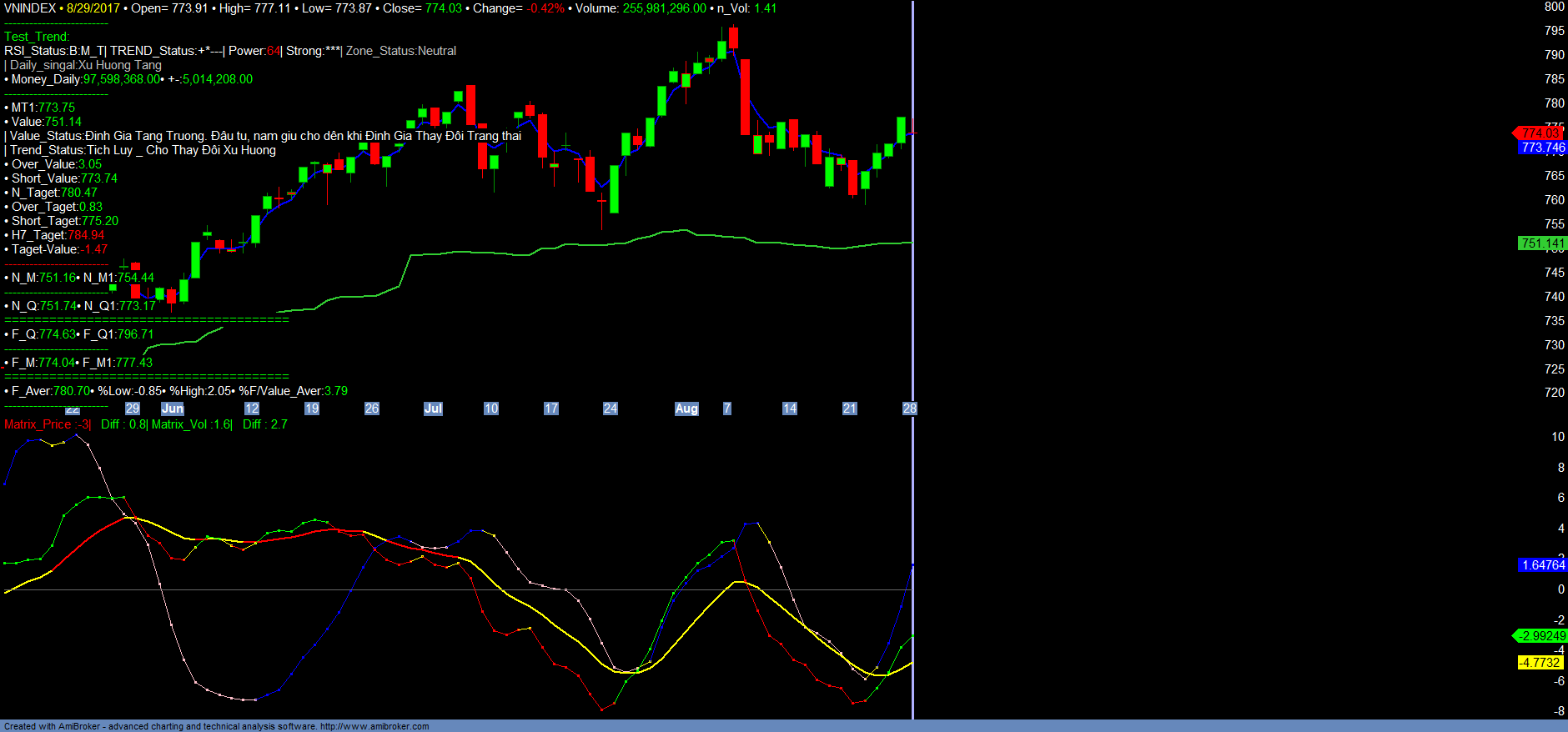Click the Jul month label on date axis
This screenshot has width=1568, height=732.
pos(433,409)
